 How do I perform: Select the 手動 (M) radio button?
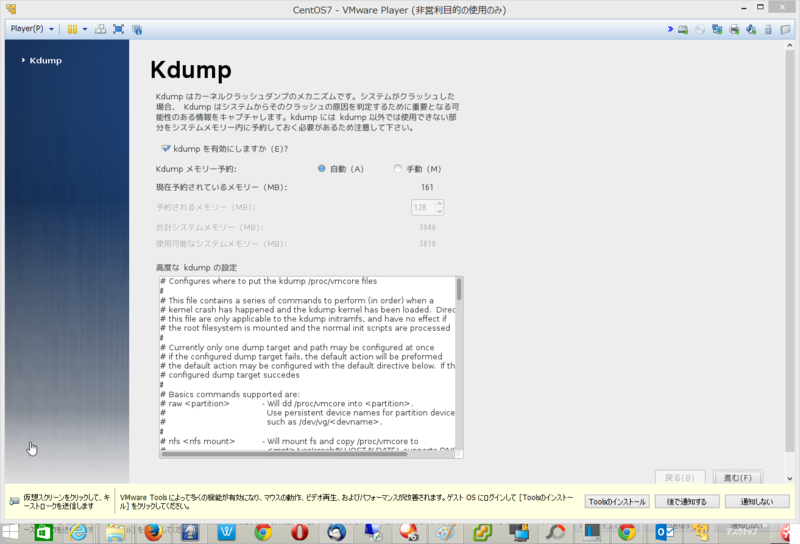[397, 168]
